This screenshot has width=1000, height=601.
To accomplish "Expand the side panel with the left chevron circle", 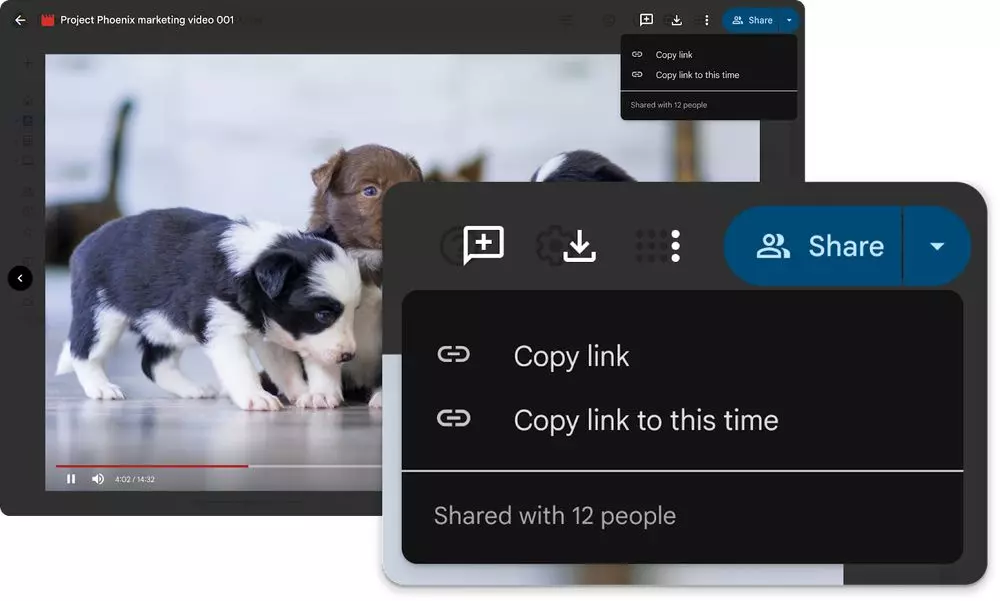I will click(x=20, y=278).
